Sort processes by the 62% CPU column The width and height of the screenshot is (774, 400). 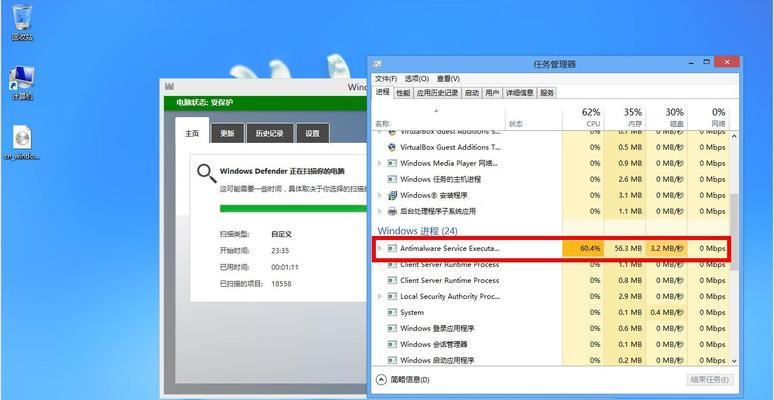[582, 117]
